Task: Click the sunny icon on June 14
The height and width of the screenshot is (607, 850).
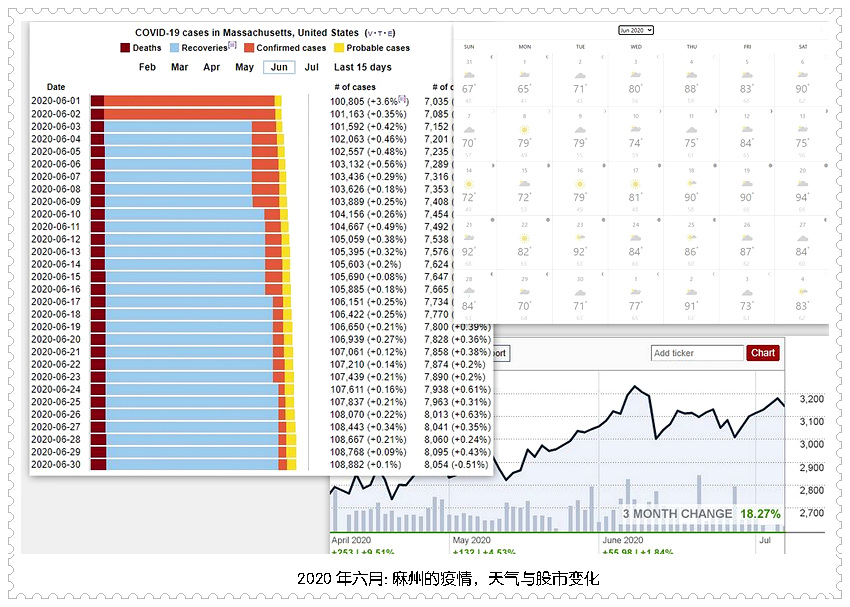Action: click(469, 184)
